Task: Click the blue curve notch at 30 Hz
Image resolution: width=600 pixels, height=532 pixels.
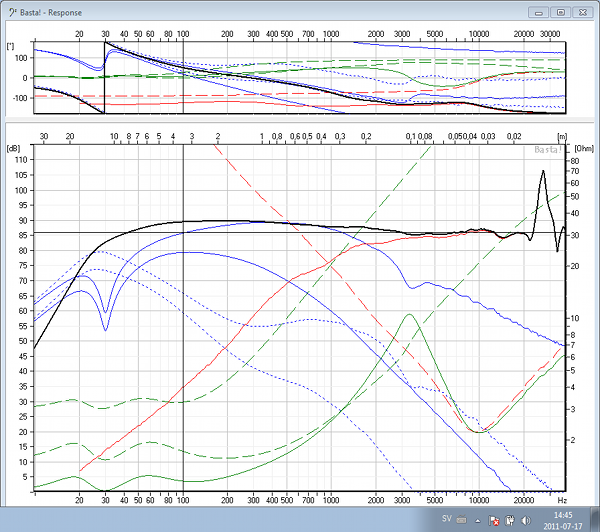Action: click(106, 329)
